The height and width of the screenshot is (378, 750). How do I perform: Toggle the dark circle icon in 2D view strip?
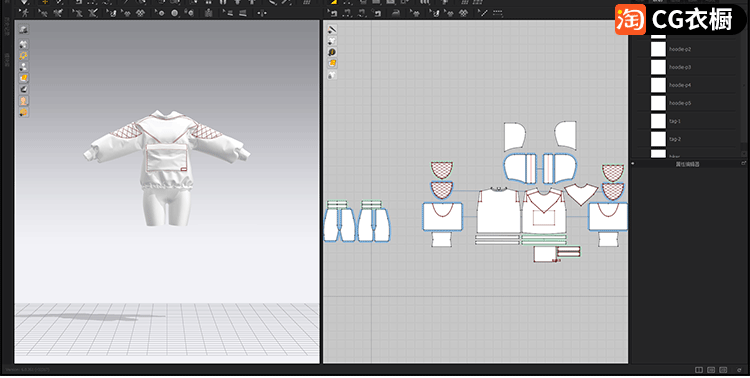[332, 52]
